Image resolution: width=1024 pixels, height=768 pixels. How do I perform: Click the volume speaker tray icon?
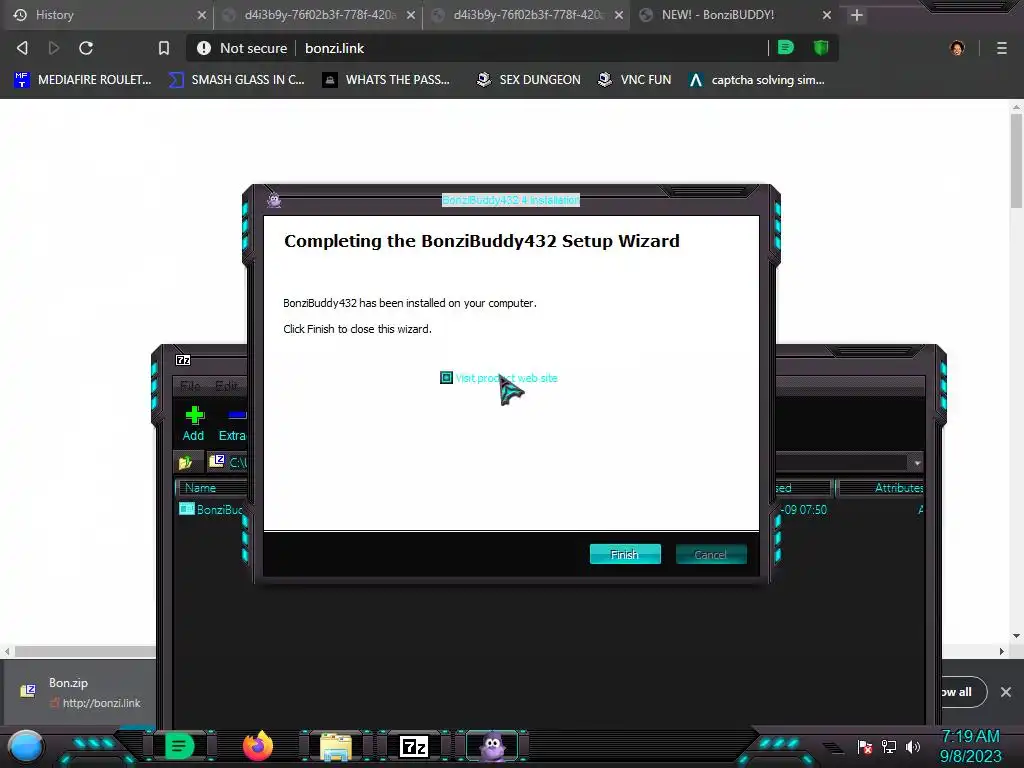coord(913,746)
